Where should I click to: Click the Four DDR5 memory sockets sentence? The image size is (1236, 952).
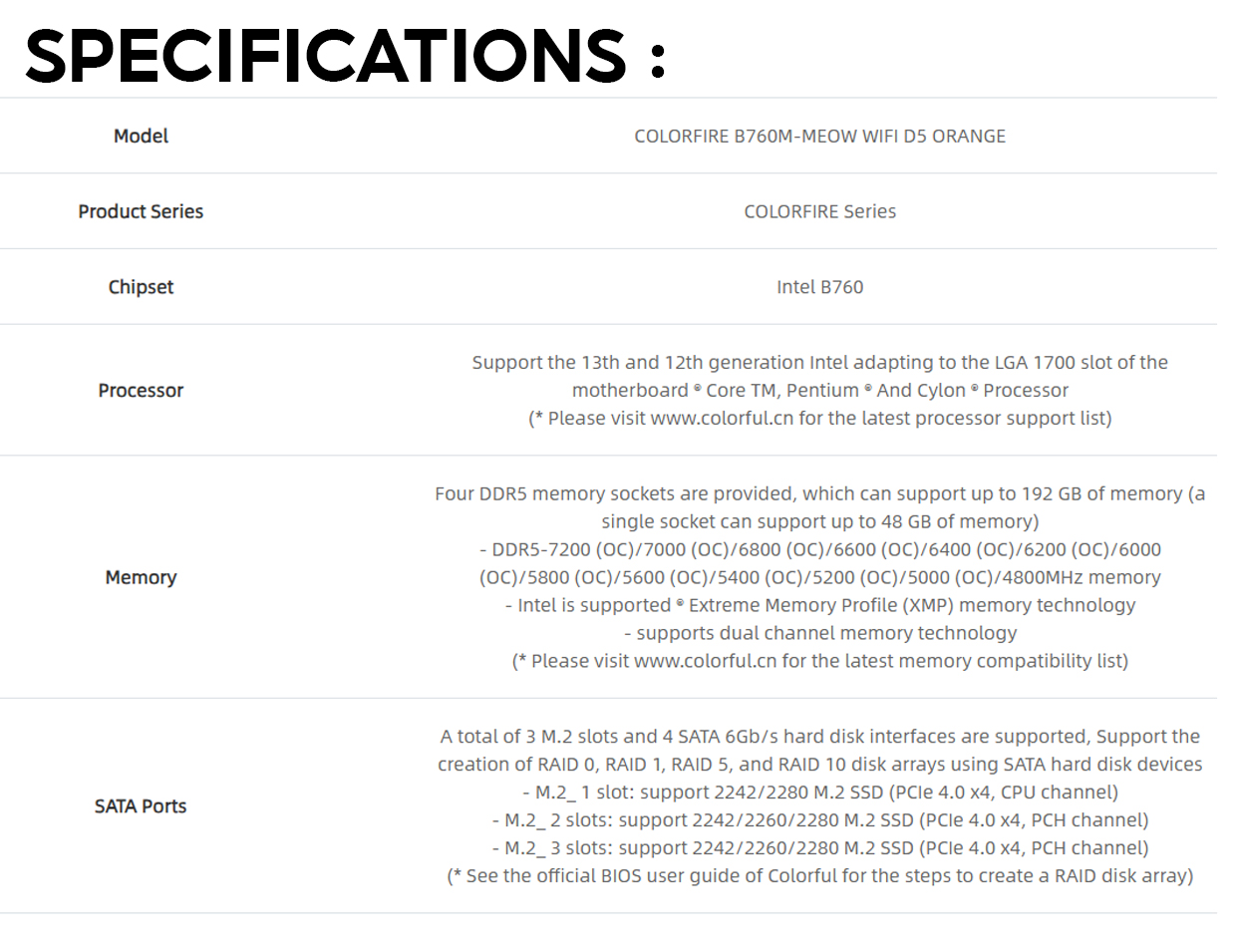[819, 507]
